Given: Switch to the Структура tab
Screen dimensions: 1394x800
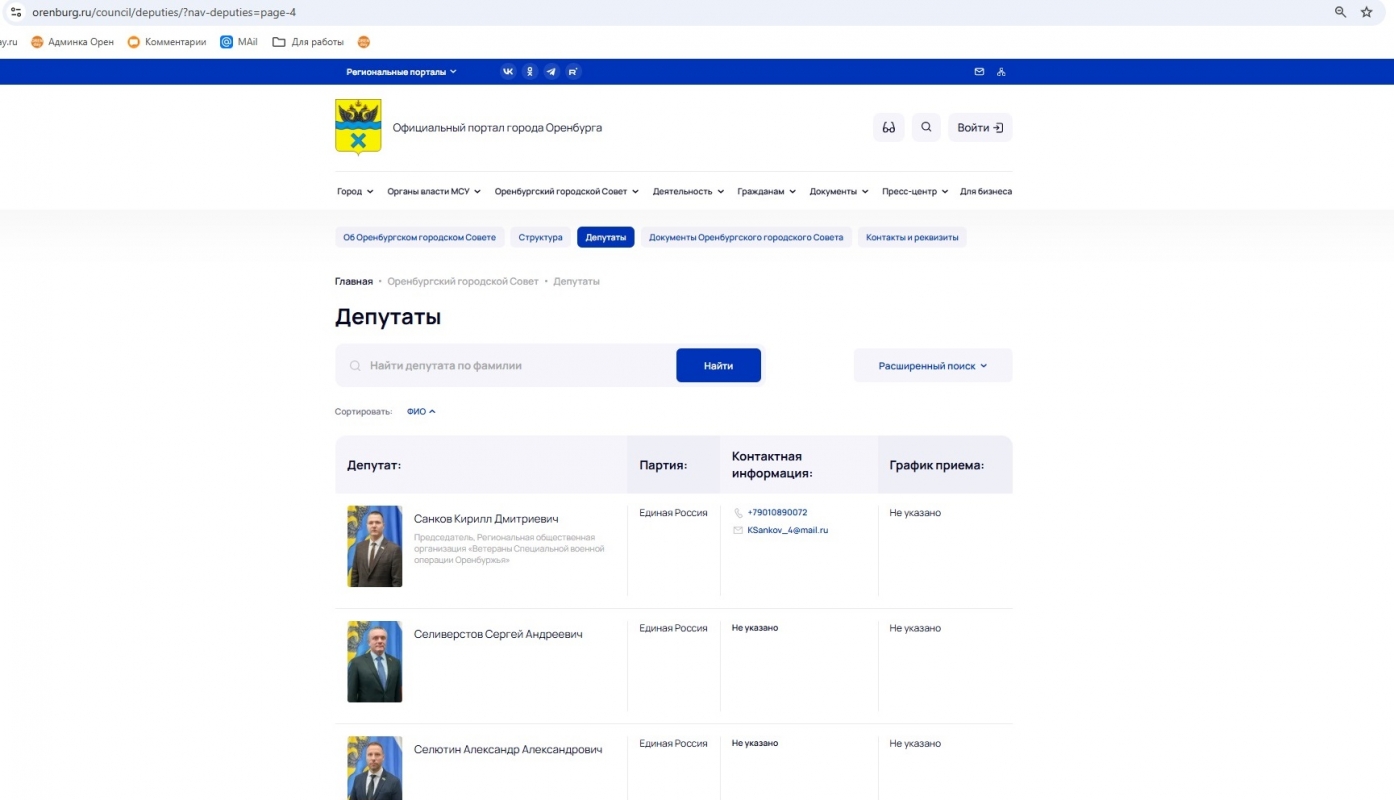Looking at the screenshot, I should tap(540, 238).
